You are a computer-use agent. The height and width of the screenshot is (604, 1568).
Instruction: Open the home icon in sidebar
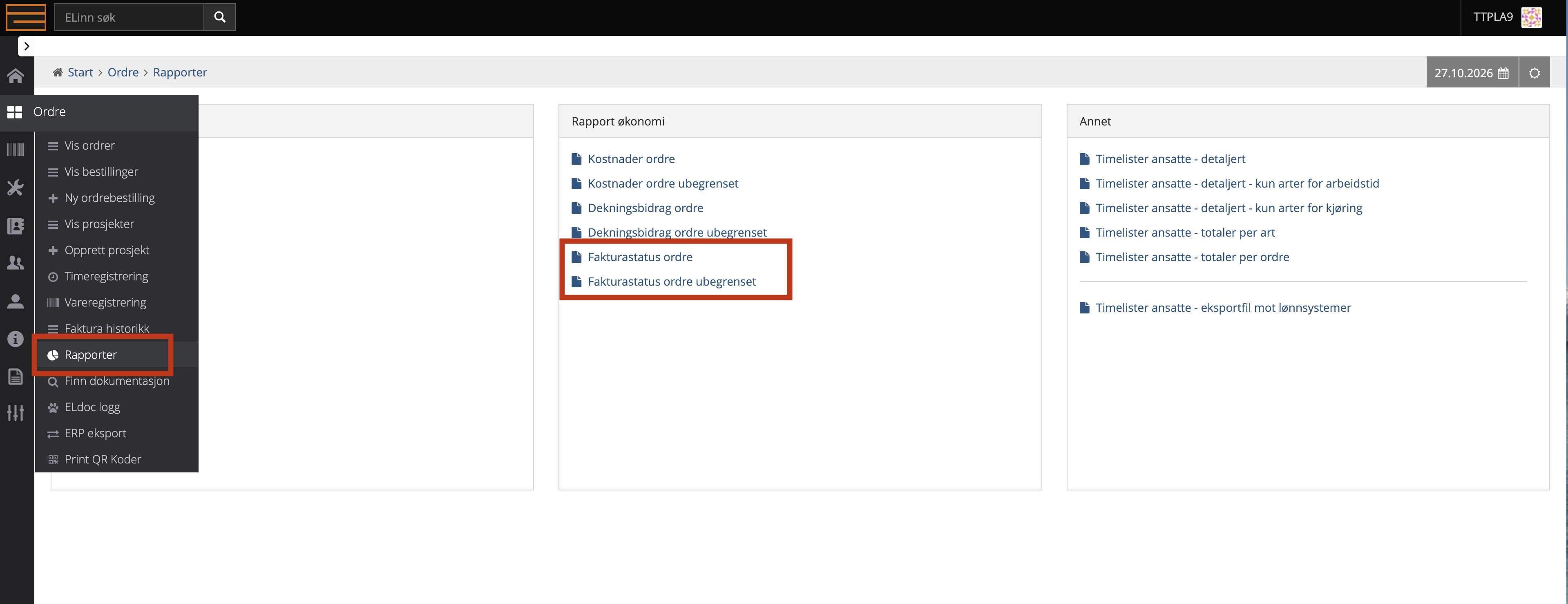click(16, 76)
